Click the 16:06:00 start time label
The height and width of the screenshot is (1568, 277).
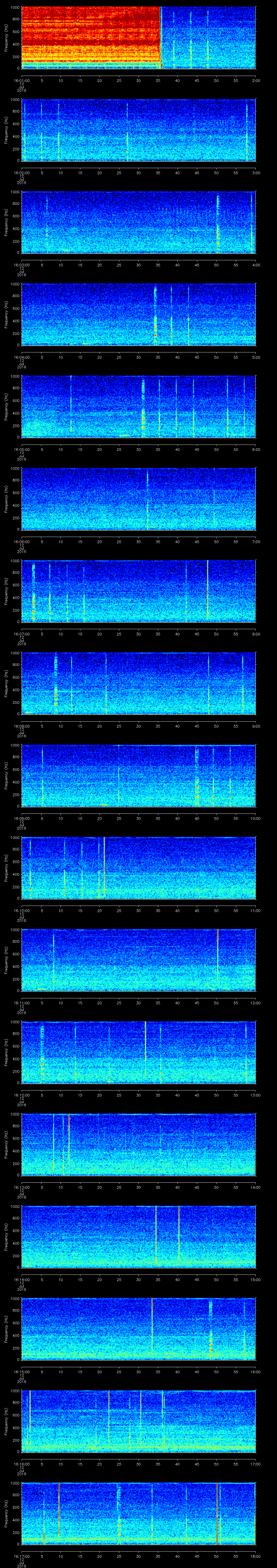(x=21, y=542)
